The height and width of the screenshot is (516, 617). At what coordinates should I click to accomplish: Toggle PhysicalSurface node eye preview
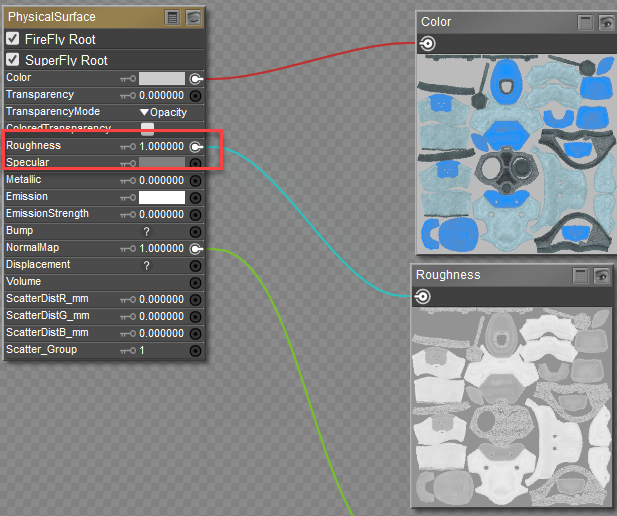(194, 18)
